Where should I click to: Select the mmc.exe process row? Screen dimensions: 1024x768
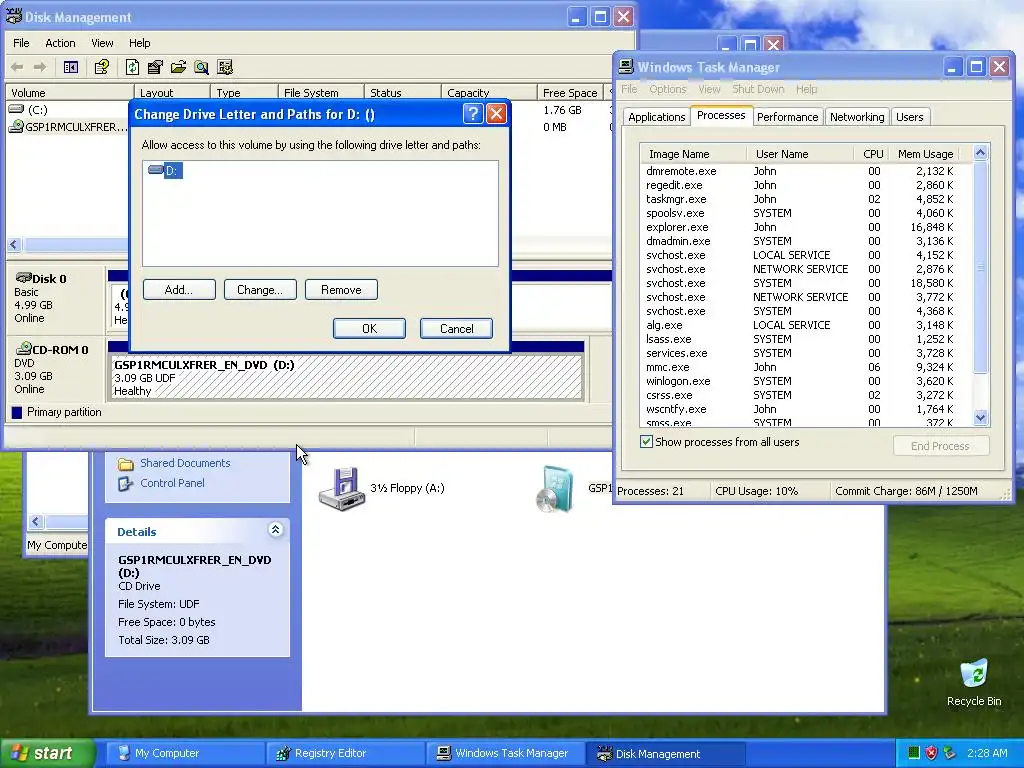click(x=805, y=367)
